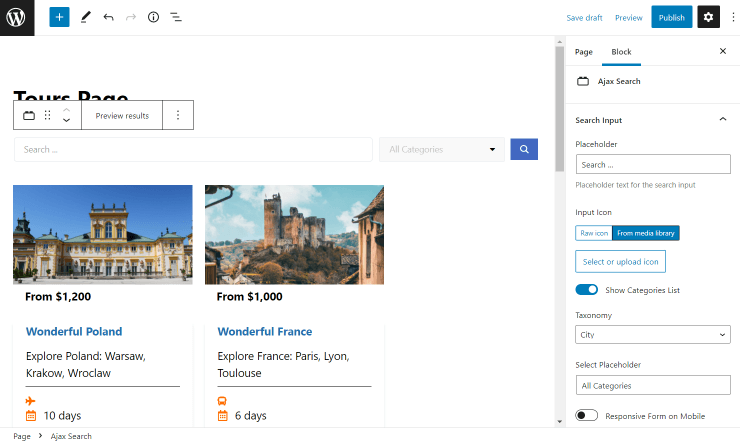This screenshot has height=441, width=740.
Task: Click the blue add block plus button
Action: [x=59, y=17]
